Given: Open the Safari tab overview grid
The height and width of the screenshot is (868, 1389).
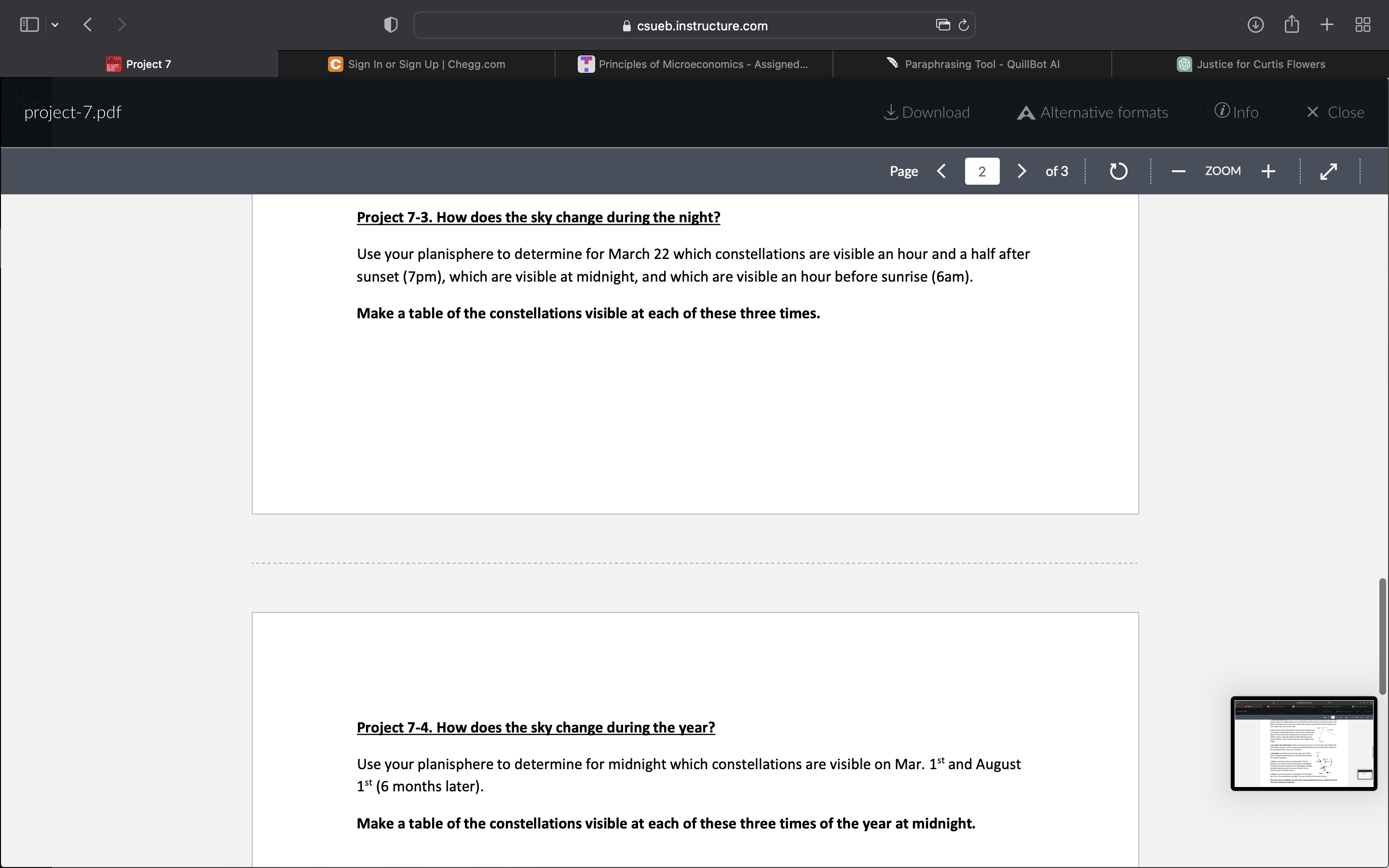Looking at the screenshot, I should (1362, 25).
